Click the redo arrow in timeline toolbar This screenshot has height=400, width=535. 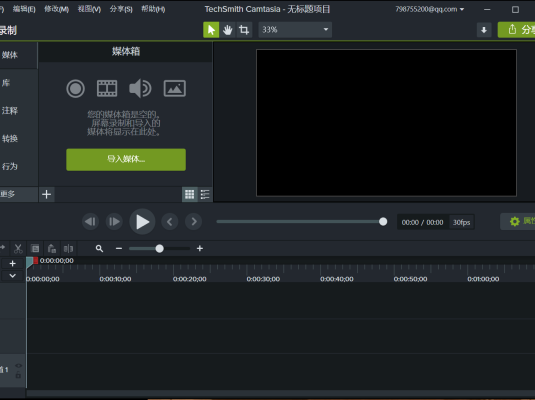[x=3, y=247]
